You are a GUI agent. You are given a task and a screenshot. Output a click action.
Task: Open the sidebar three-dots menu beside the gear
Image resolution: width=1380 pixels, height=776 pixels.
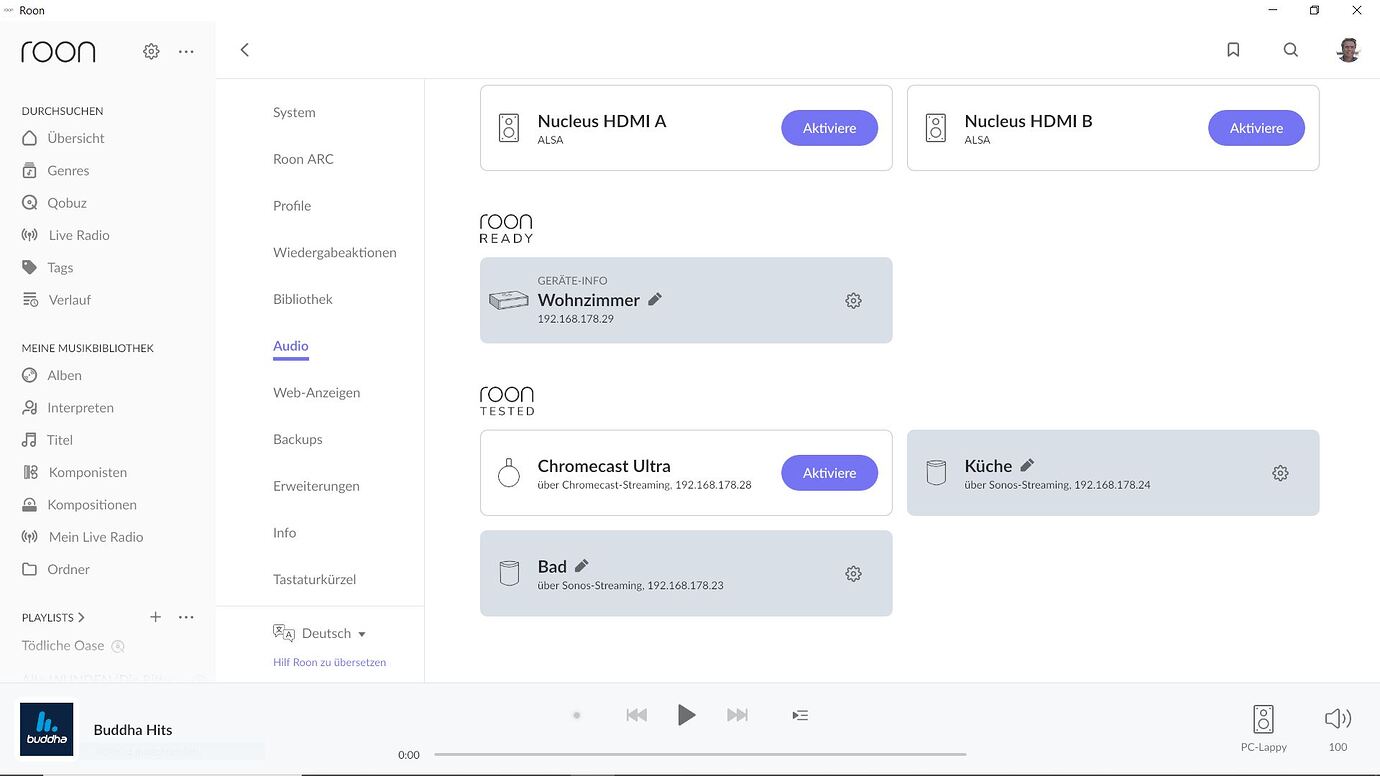pos(186,51)
